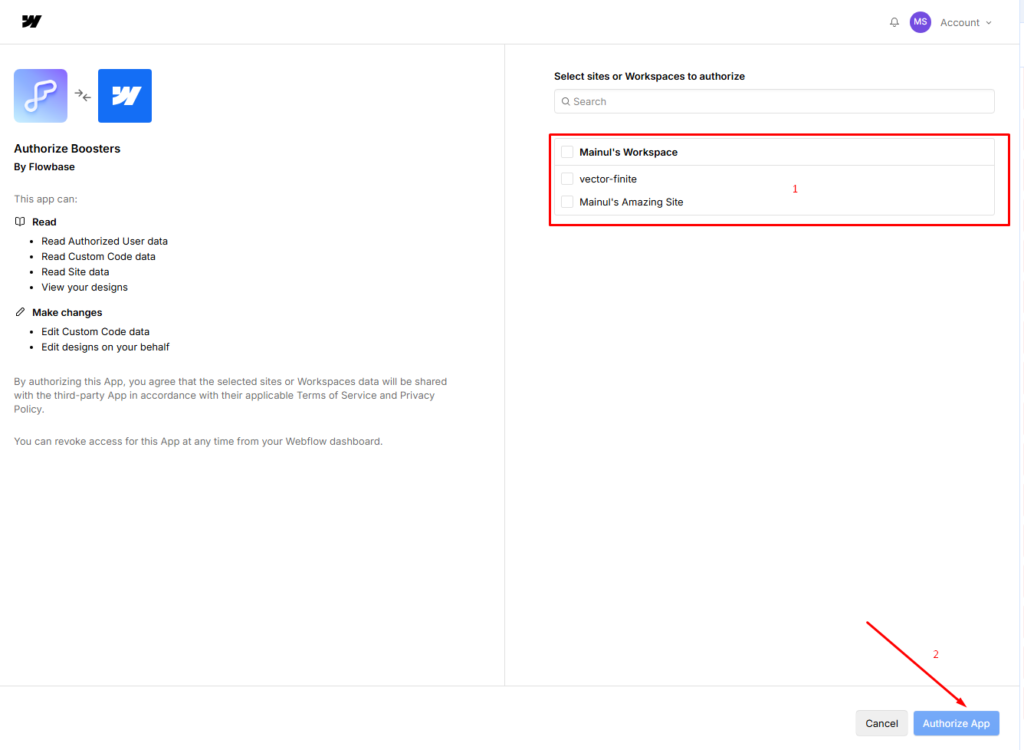The height and width of the screenshot is (750, 1024).
Task: Click the Authorize App button
Action: pyautogui.click(x=956, y=723)
